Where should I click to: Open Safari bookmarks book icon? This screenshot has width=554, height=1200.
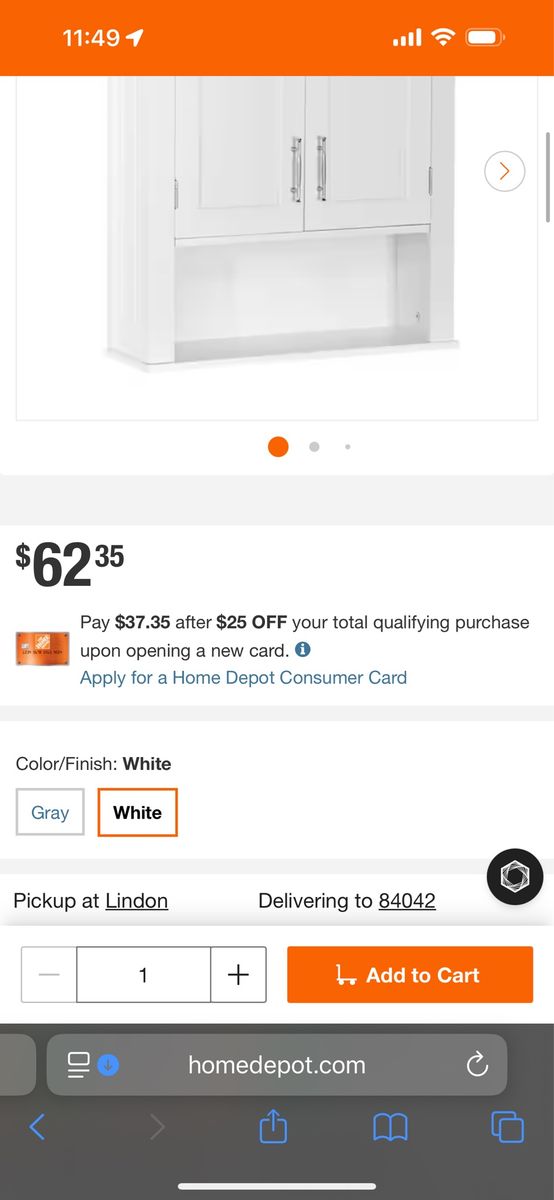(x=390, y=1128)
